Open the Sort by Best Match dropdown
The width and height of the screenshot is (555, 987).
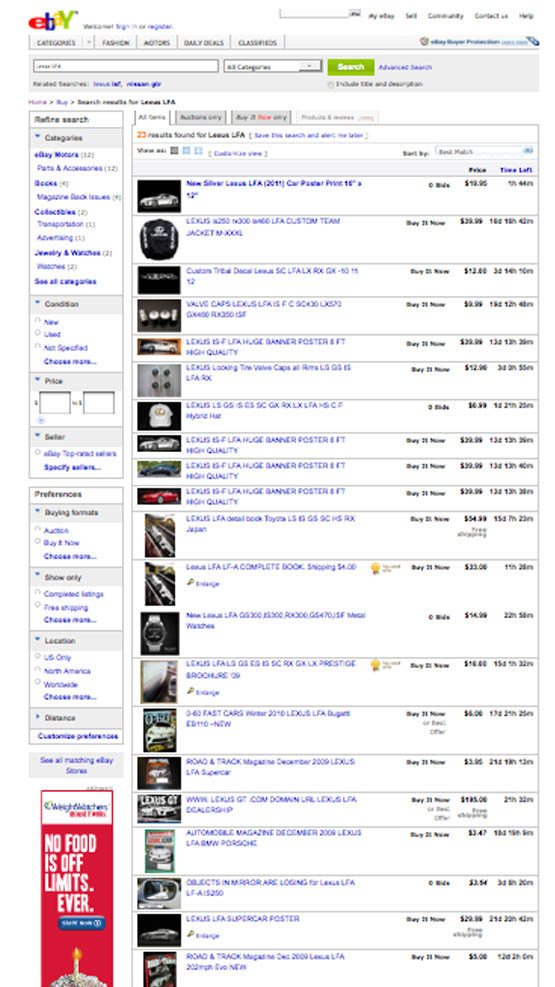484,152
